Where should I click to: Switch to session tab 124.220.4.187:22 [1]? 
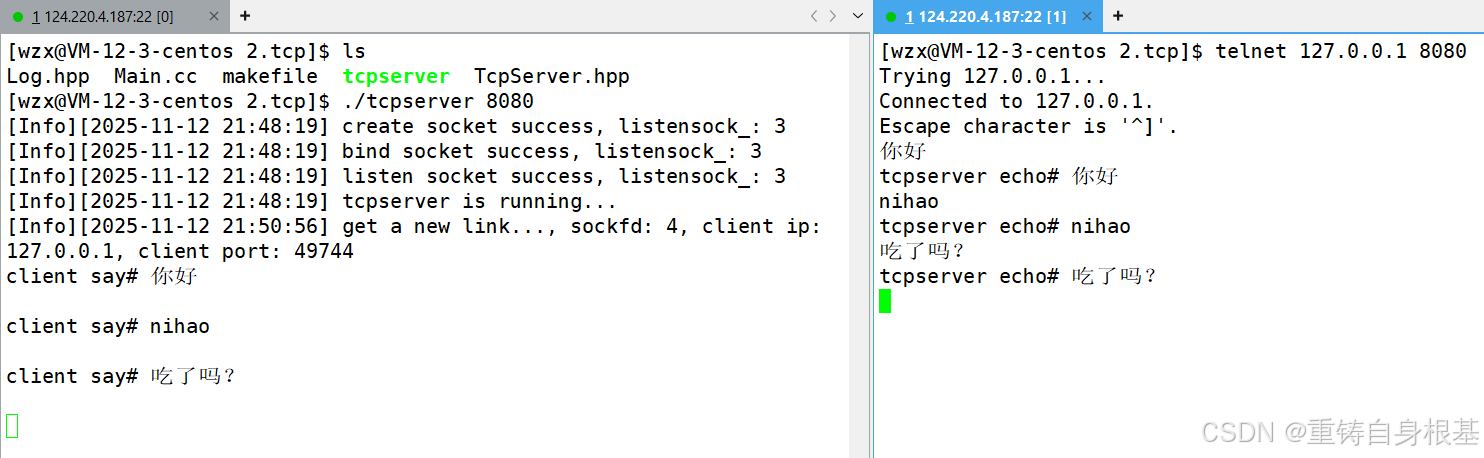click(988, 16)
